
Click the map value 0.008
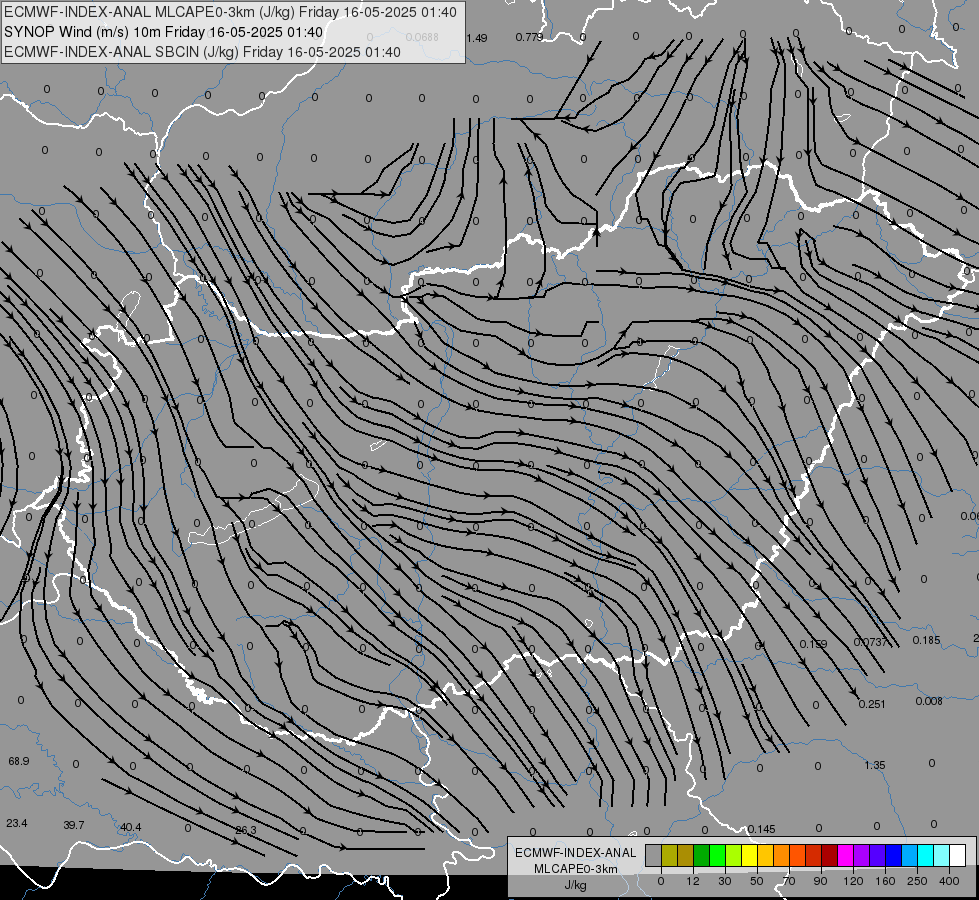(x=929, y=701)
